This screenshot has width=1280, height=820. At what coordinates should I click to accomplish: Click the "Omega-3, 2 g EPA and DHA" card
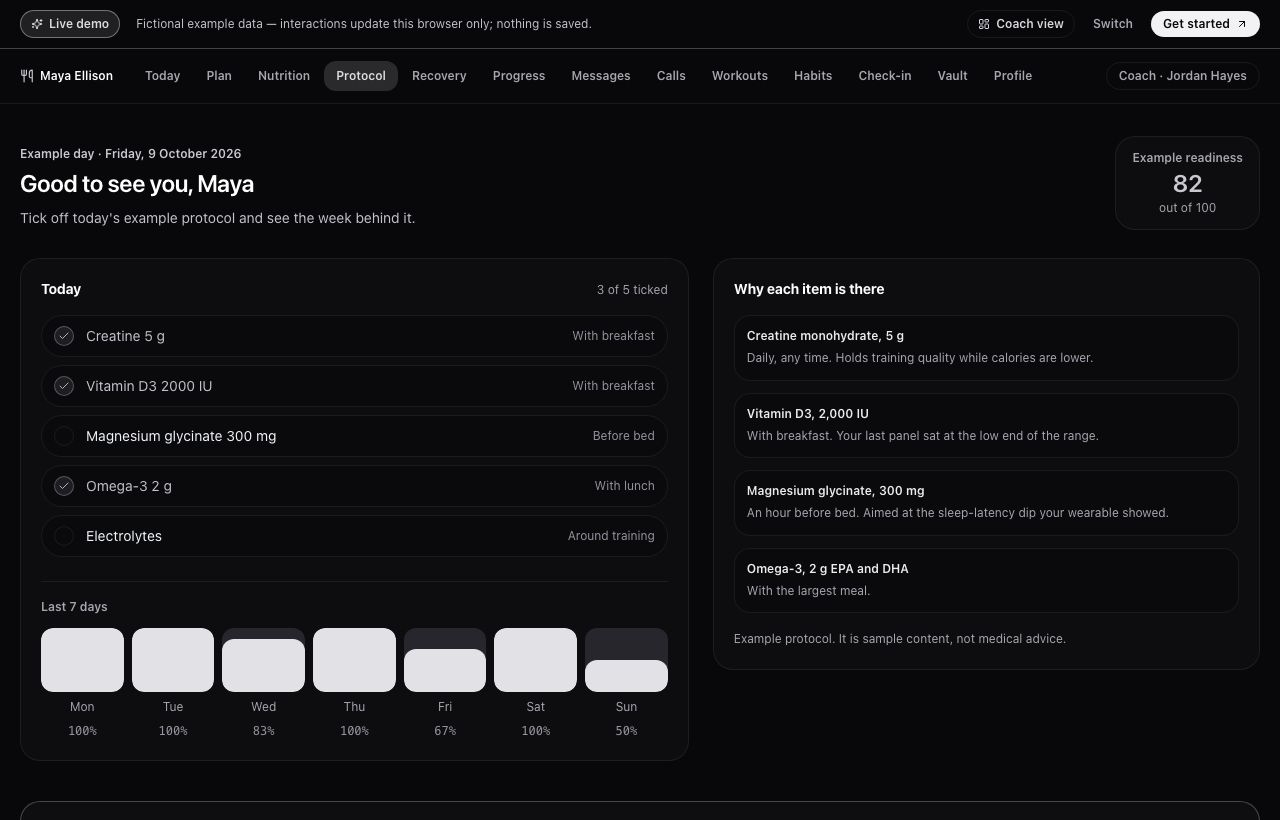[x=986, y=580]
